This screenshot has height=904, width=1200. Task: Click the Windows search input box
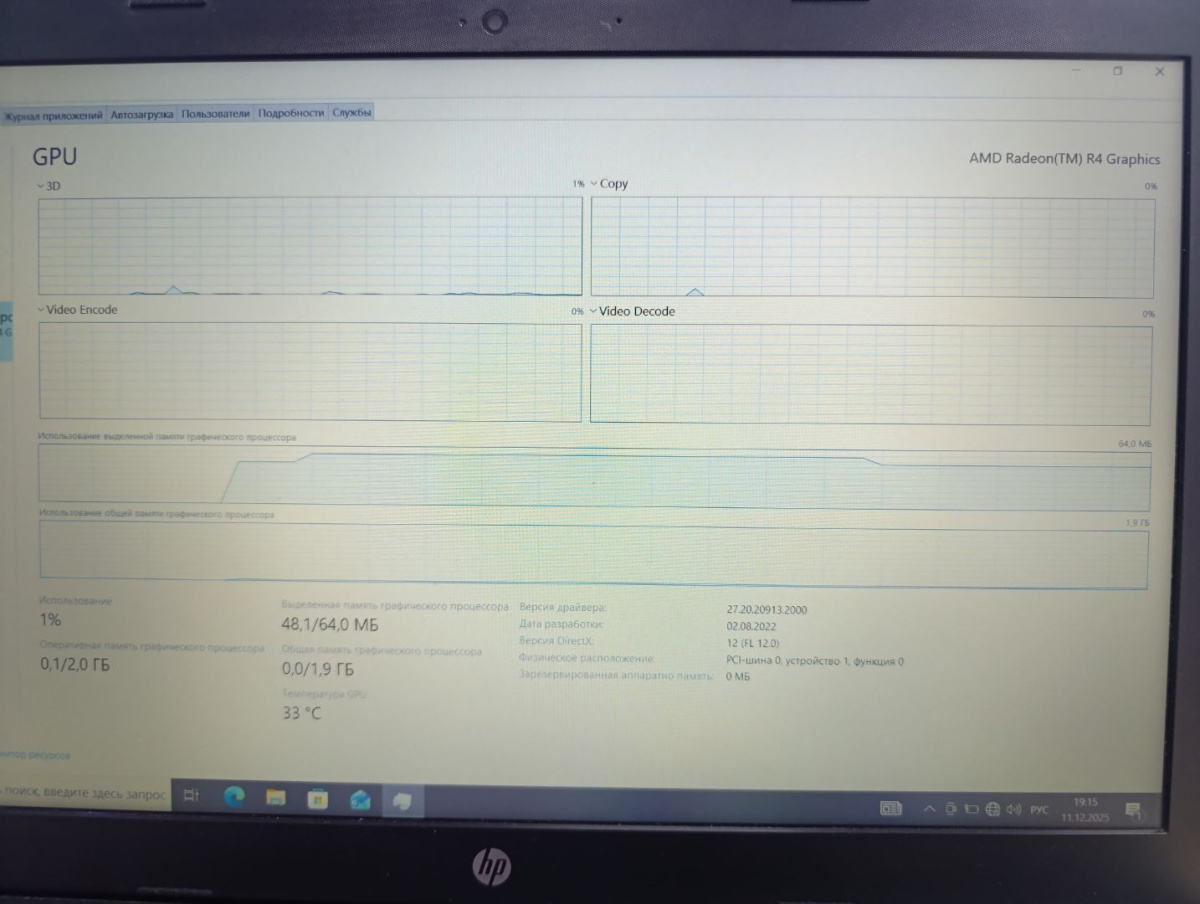click(85, 793)
